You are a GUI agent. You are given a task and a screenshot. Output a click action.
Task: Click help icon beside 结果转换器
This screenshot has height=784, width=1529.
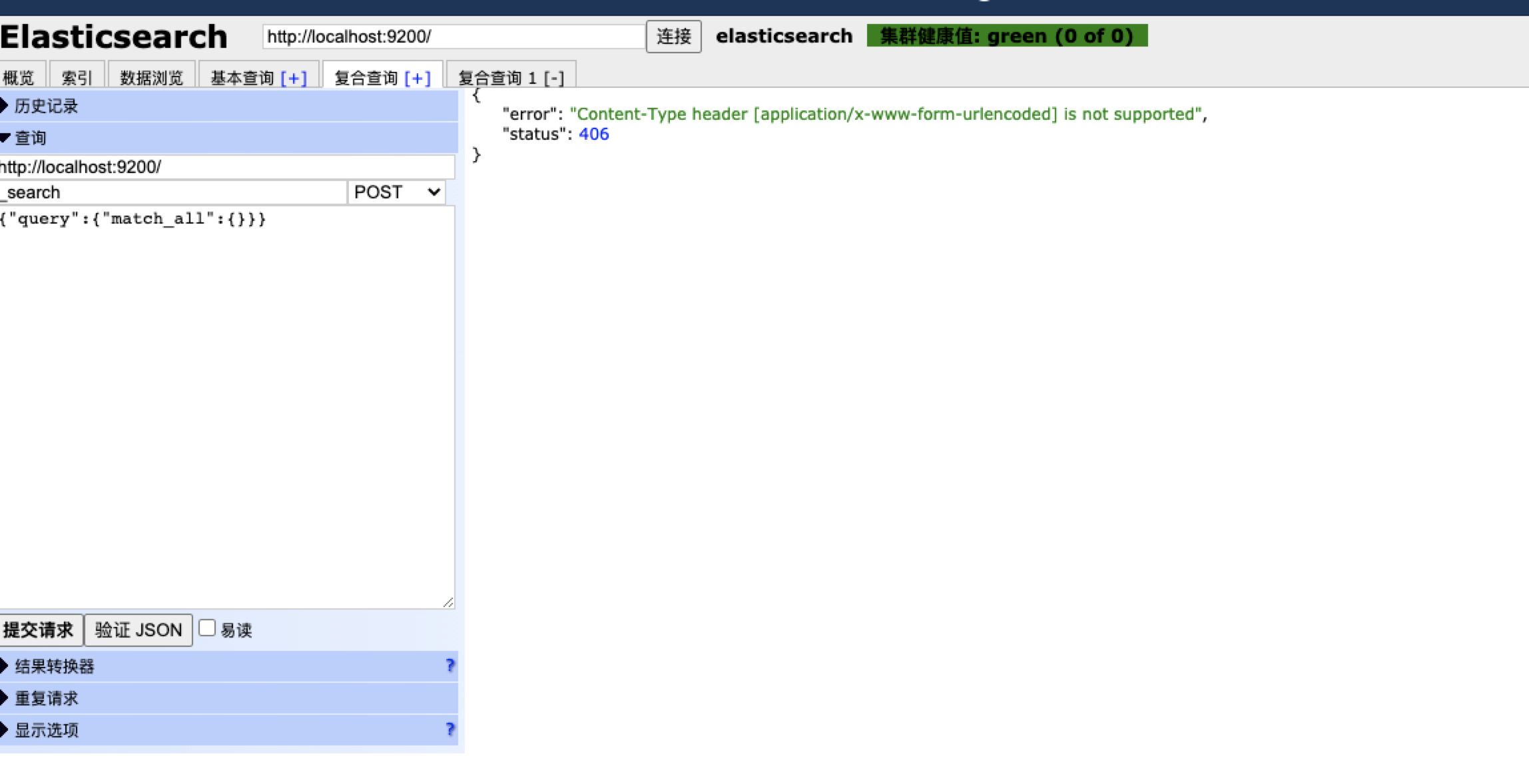450,665
